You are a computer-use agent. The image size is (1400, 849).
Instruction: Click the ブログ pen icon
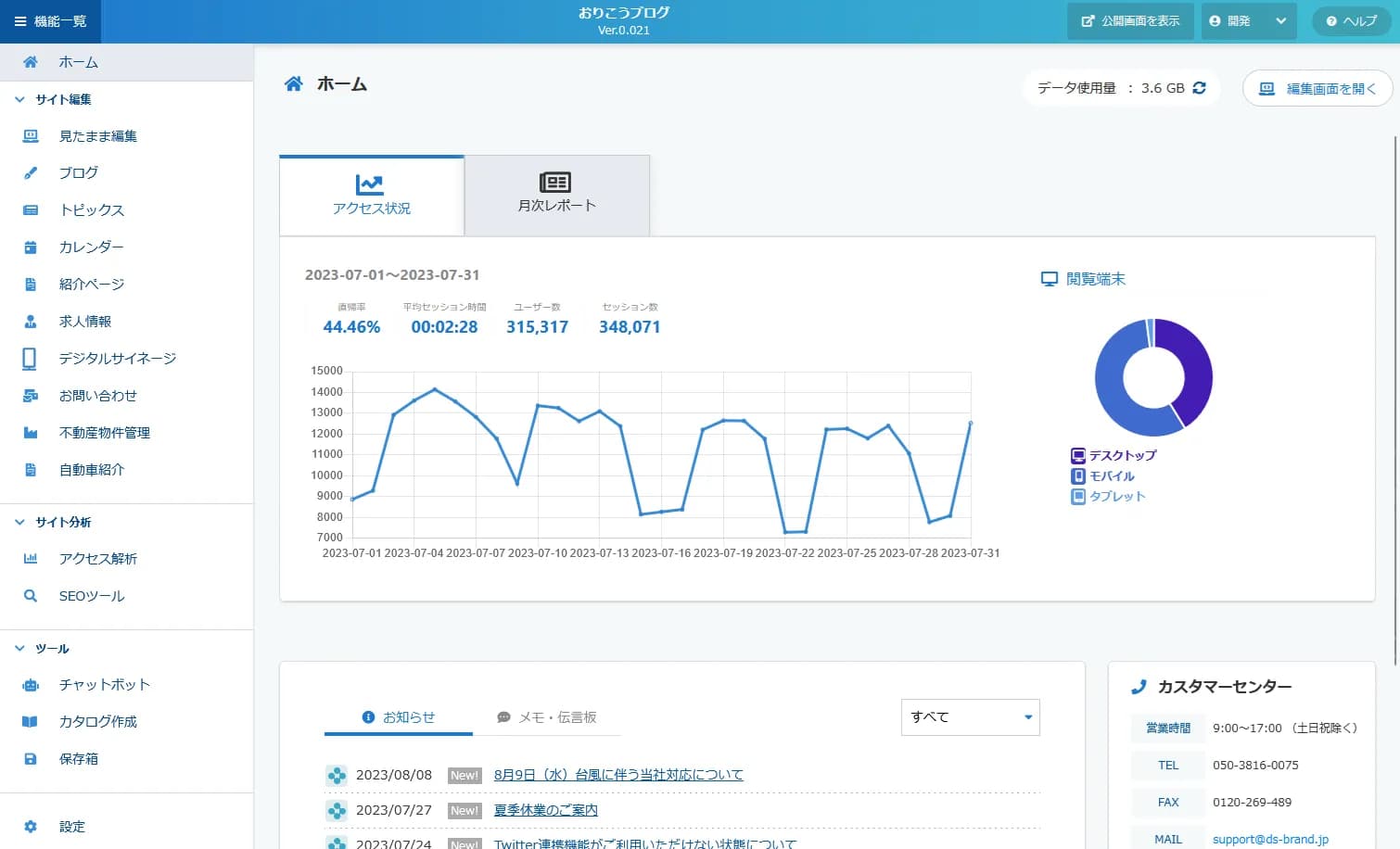coord(31,173)
